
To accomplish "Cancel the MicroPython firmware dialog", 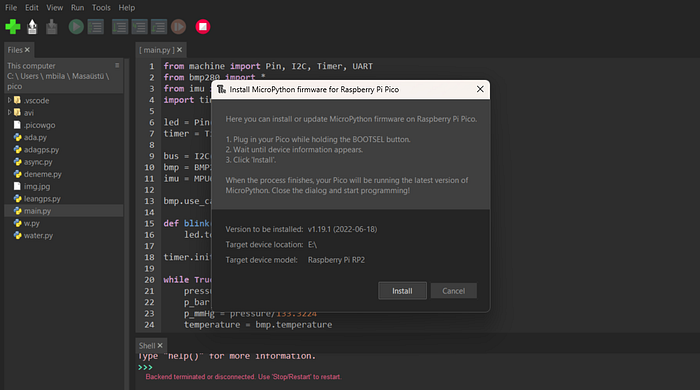I will point(454,291).
